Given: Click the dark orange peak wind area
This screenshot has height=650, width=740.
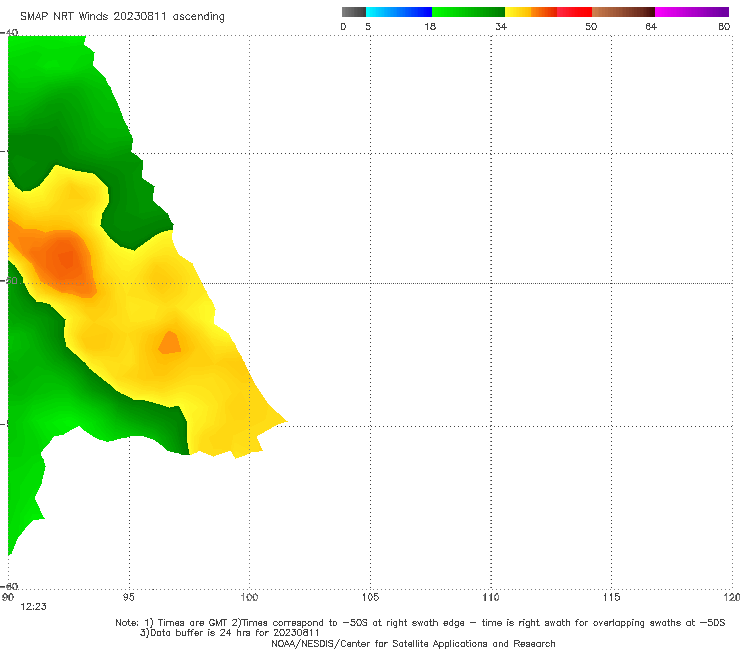Looking at the screenshot, I should tap(66, 261).
